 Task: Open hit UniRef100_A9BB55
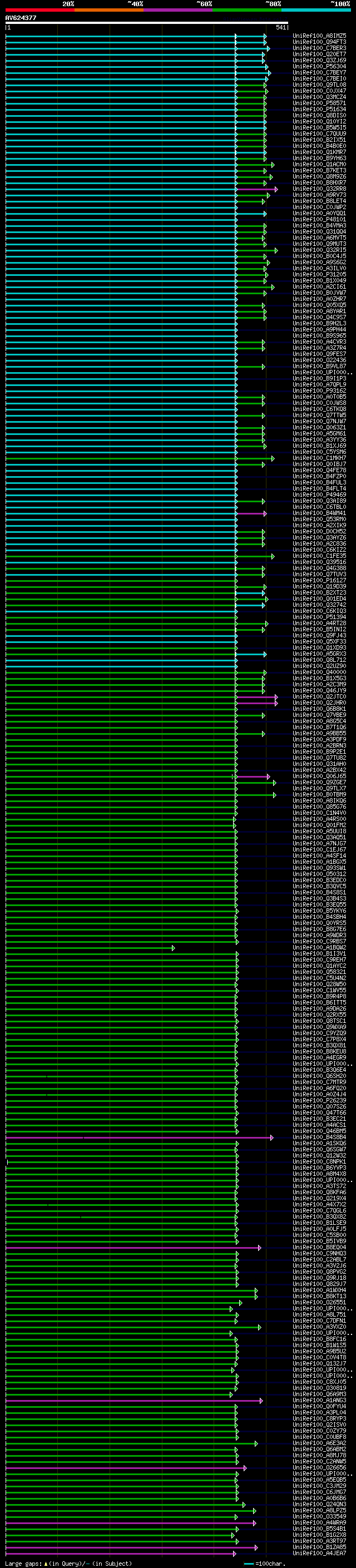point(319,734)
